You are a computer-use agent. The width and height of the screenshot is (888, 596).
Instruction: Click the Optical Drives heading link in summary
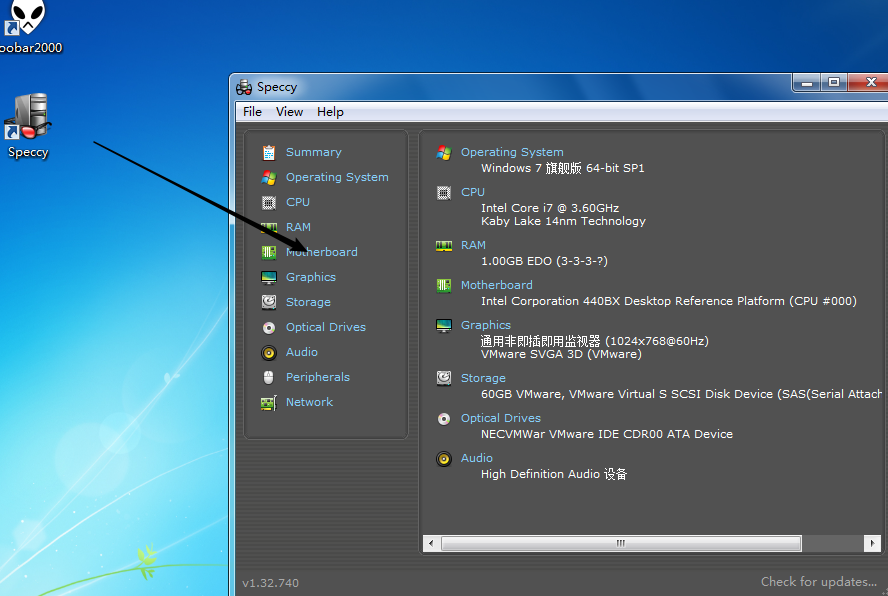pos(501,418)
